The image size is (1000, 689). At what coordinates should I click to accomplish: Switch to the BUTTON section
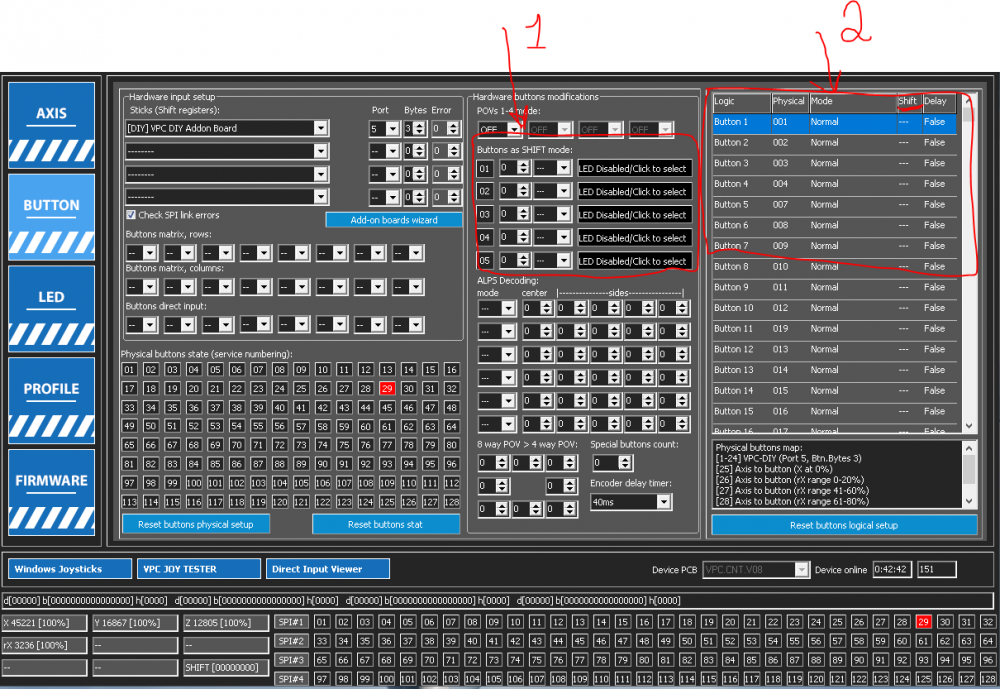pyautogui.click(x=52, y=217)
